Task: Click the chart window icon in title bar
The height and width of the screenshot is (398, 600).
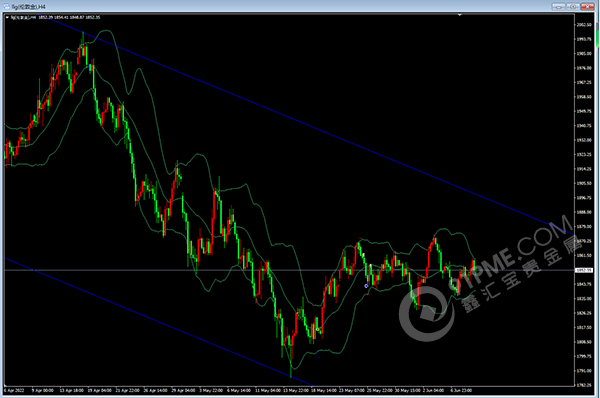Action: point(7,7)
